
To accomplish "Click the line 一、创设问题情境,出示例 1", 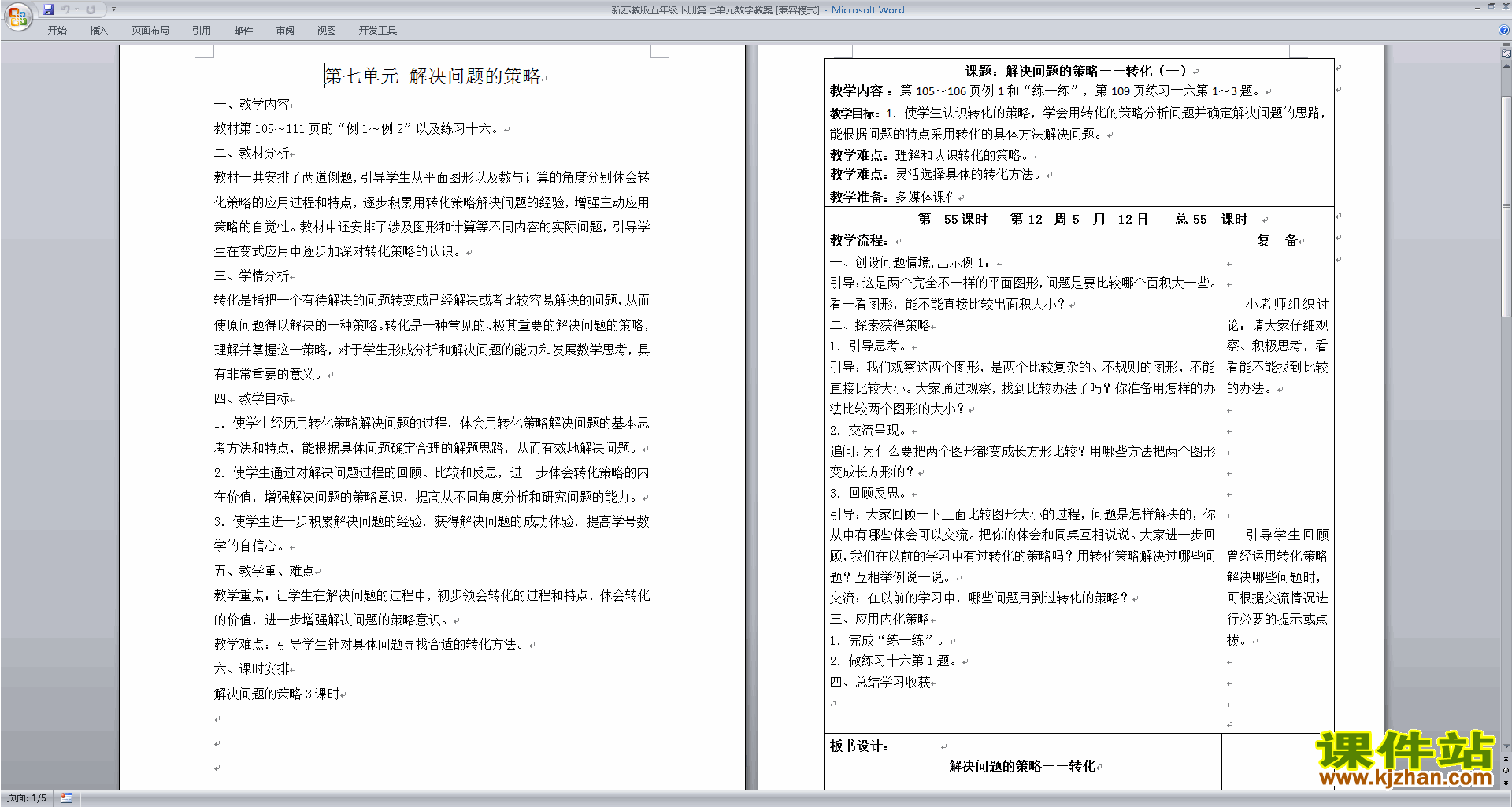I will (x=910, y=262).
